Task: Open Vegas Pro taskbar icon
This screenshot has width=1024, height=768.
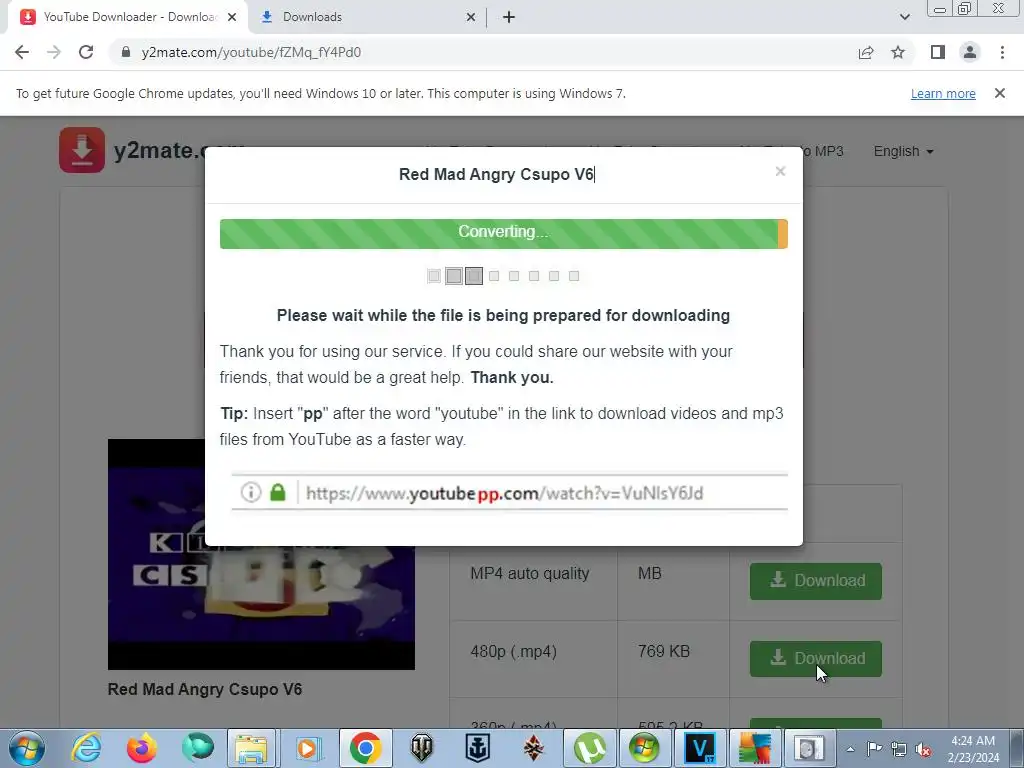Action: click(x=699, y=748)
